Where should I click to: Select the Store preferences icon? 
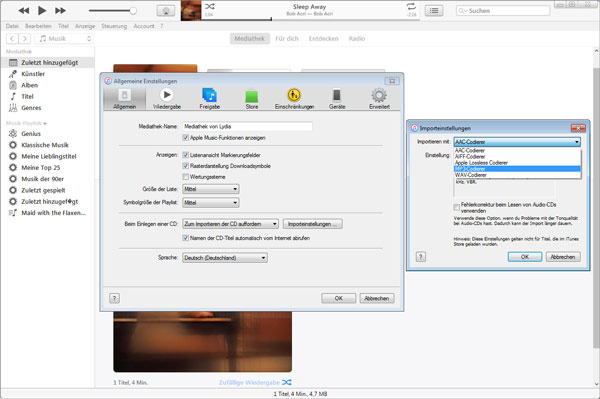[252, 99]
